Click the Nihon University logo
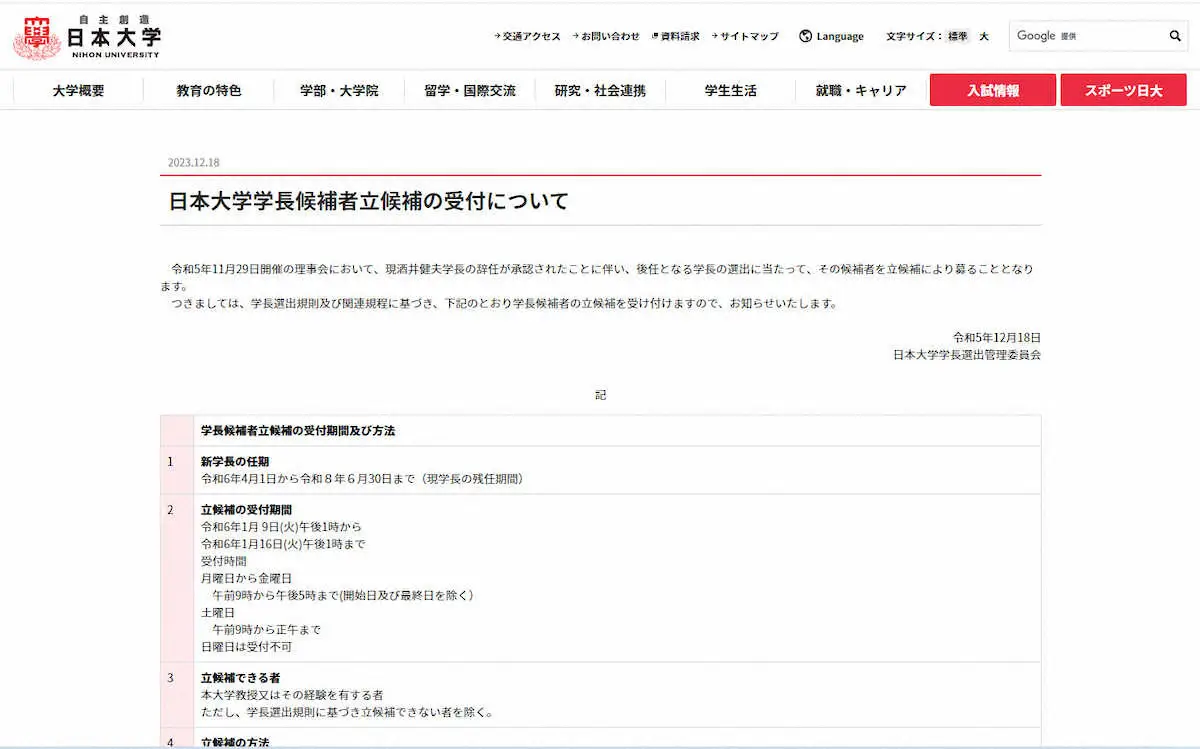 [87, 37]
